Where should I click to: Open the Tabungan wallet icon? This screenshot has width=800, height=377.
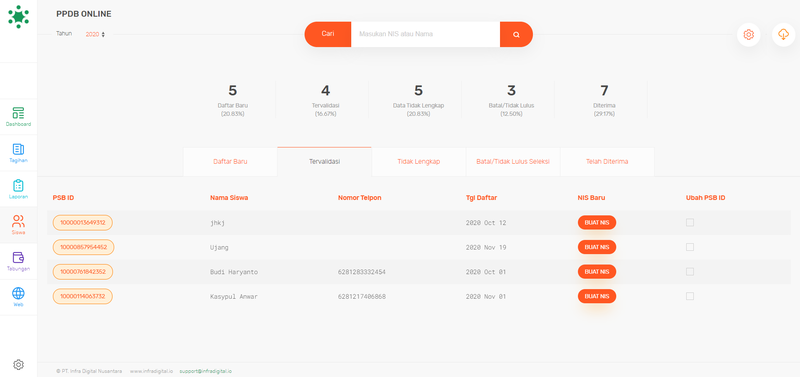coord(18,261)
